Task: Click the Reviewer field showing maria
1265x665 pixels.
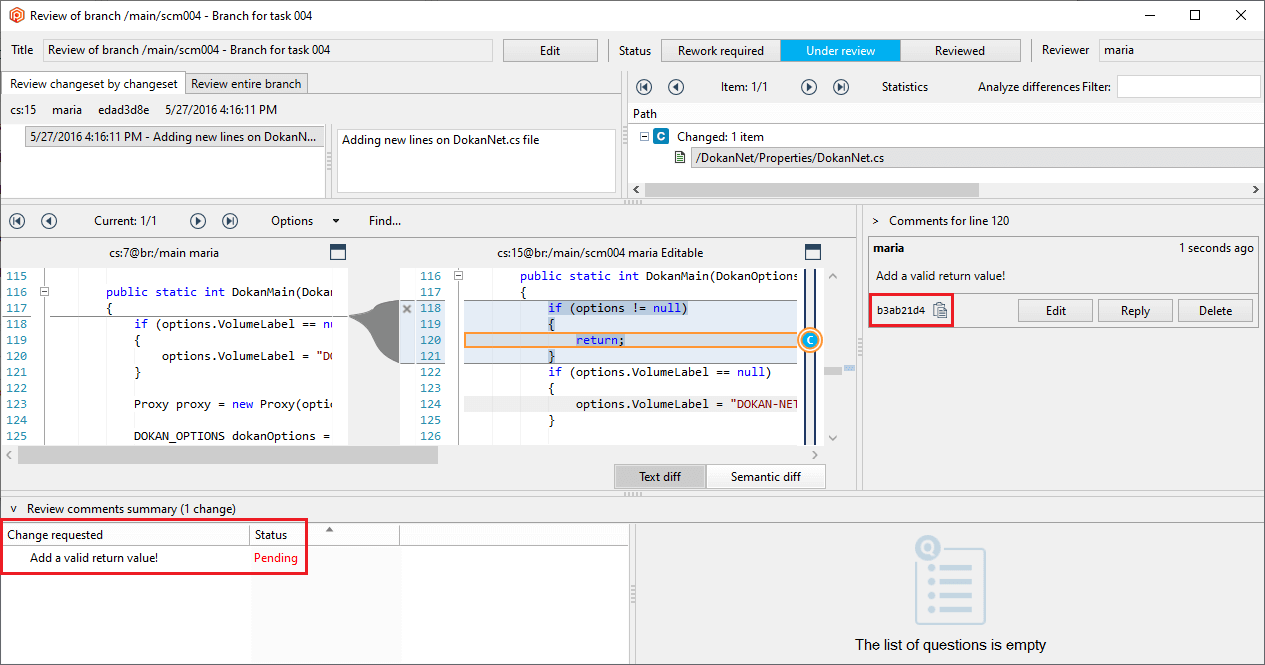Action: click(1179, 50)
